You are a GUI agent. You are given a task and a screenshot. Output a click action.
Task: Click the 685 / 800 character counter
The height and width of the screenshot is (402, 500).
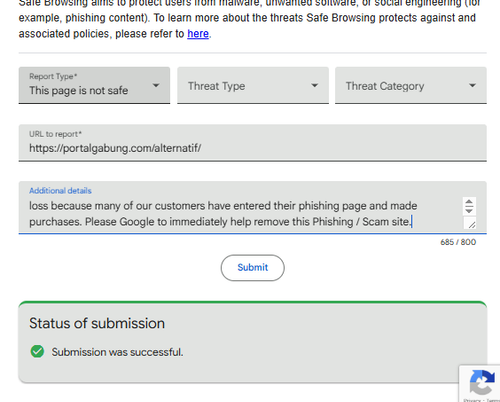458,242
